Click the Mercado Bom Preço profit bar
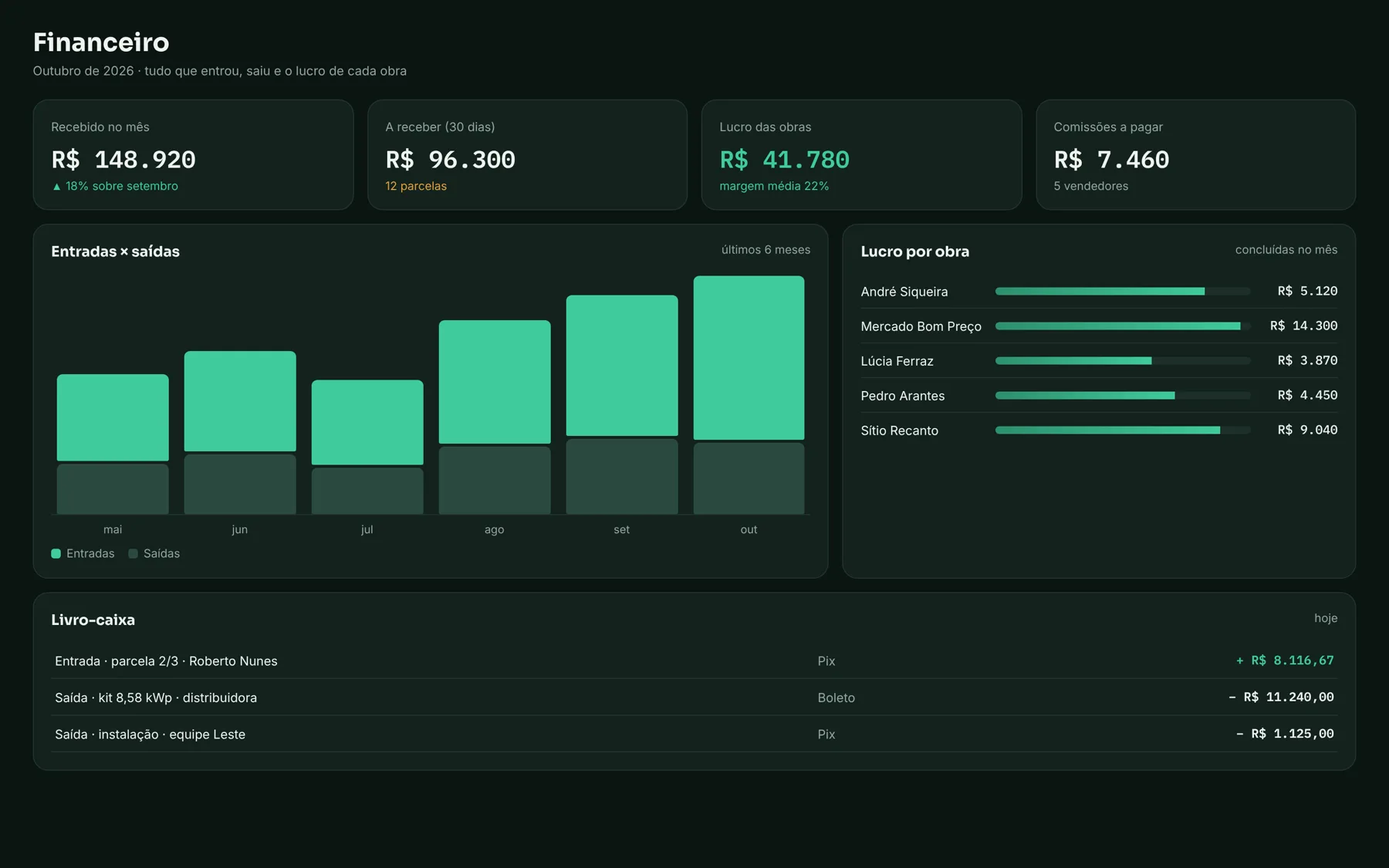This screenshot has width=1389, height=868. (x=1123, y=326)
